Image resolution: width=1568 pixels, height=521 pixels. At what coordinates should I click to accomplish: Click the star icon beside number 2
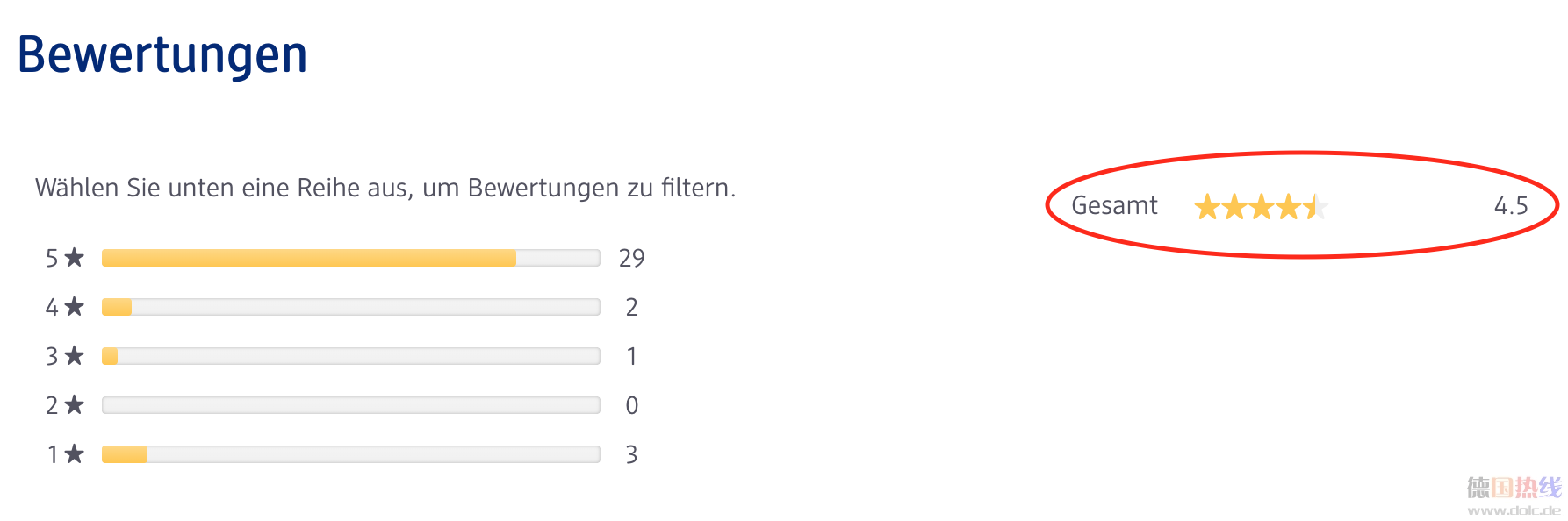pyautogui.click(x=75, y=404)
